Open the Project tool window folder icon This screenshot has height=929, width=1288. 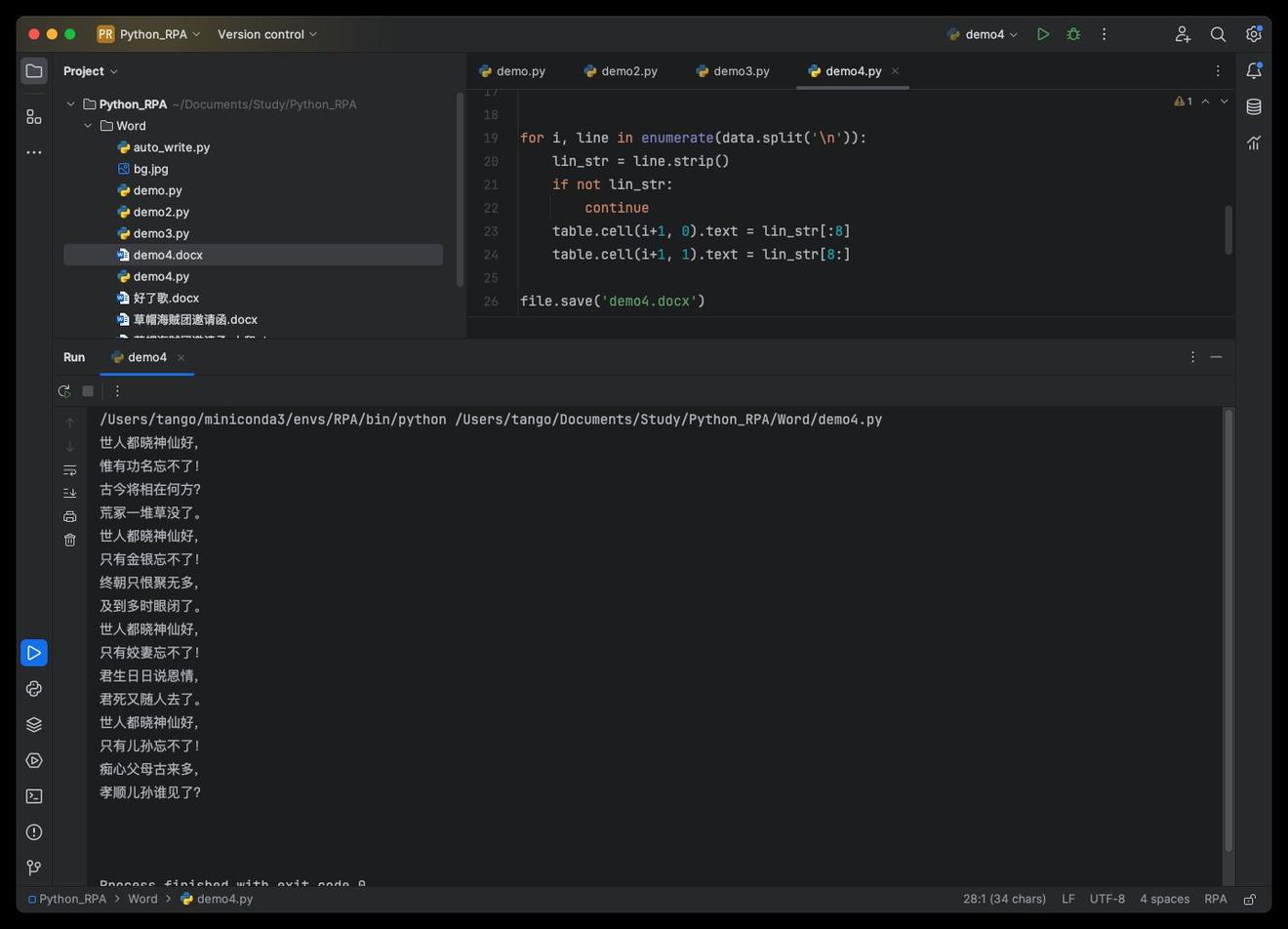click(34, 71)
